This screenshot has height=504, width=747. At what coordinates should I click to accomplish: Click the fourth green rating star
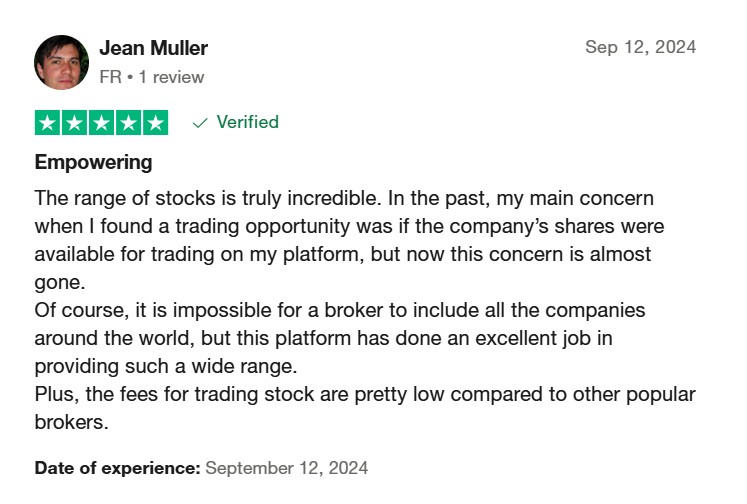[129, 123]
